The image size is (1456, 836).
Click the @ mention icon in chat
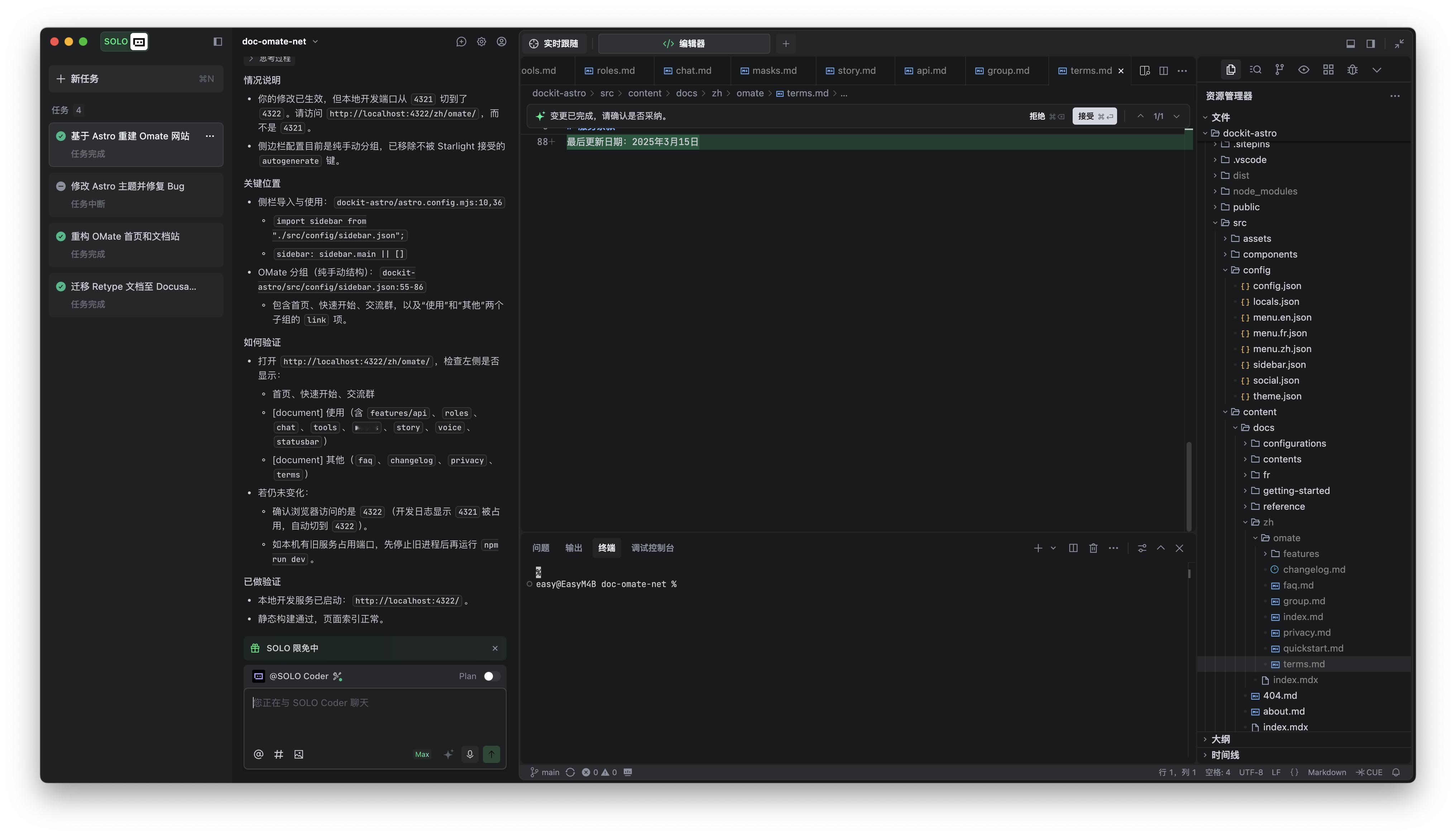258,754
